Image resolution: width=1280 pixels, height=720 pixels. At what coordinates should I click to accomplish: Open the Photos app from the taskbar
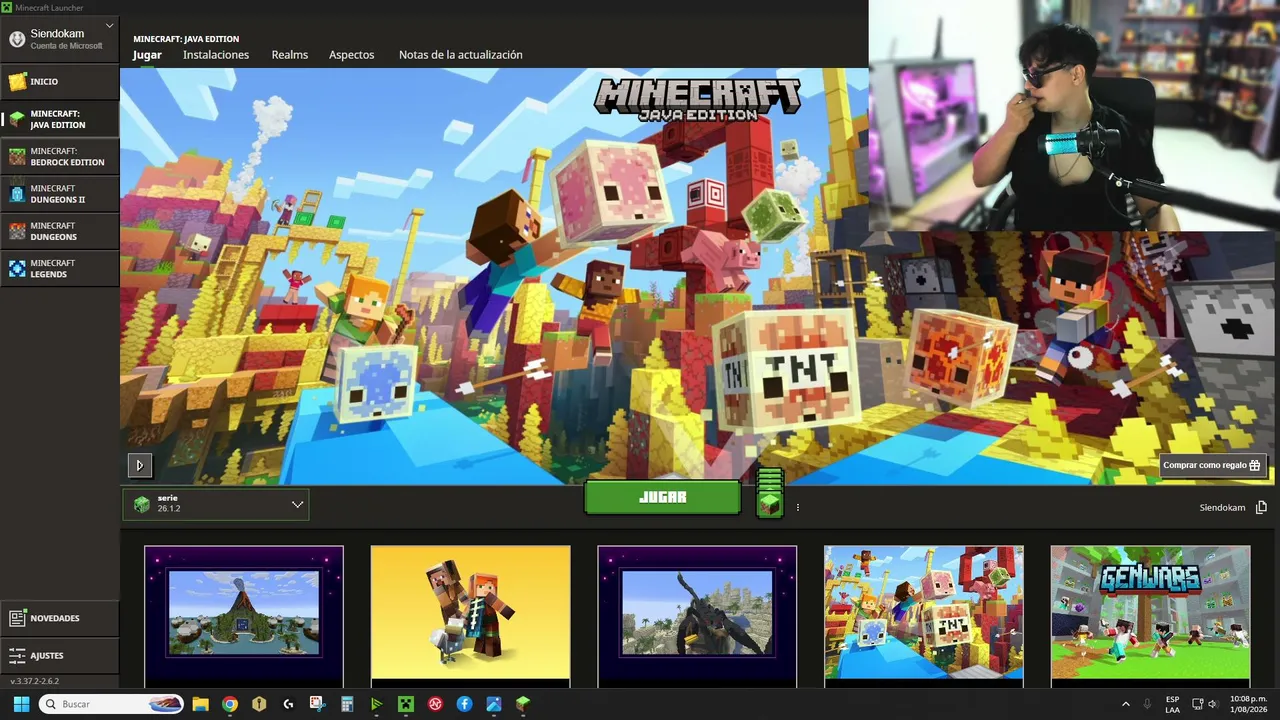tap(494, 704)
